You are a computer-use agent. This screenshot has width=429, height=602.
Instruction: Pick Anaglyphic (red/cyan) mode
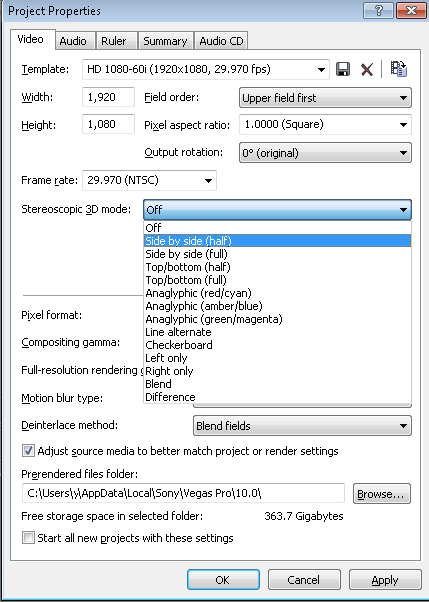[x=277, y=293]
